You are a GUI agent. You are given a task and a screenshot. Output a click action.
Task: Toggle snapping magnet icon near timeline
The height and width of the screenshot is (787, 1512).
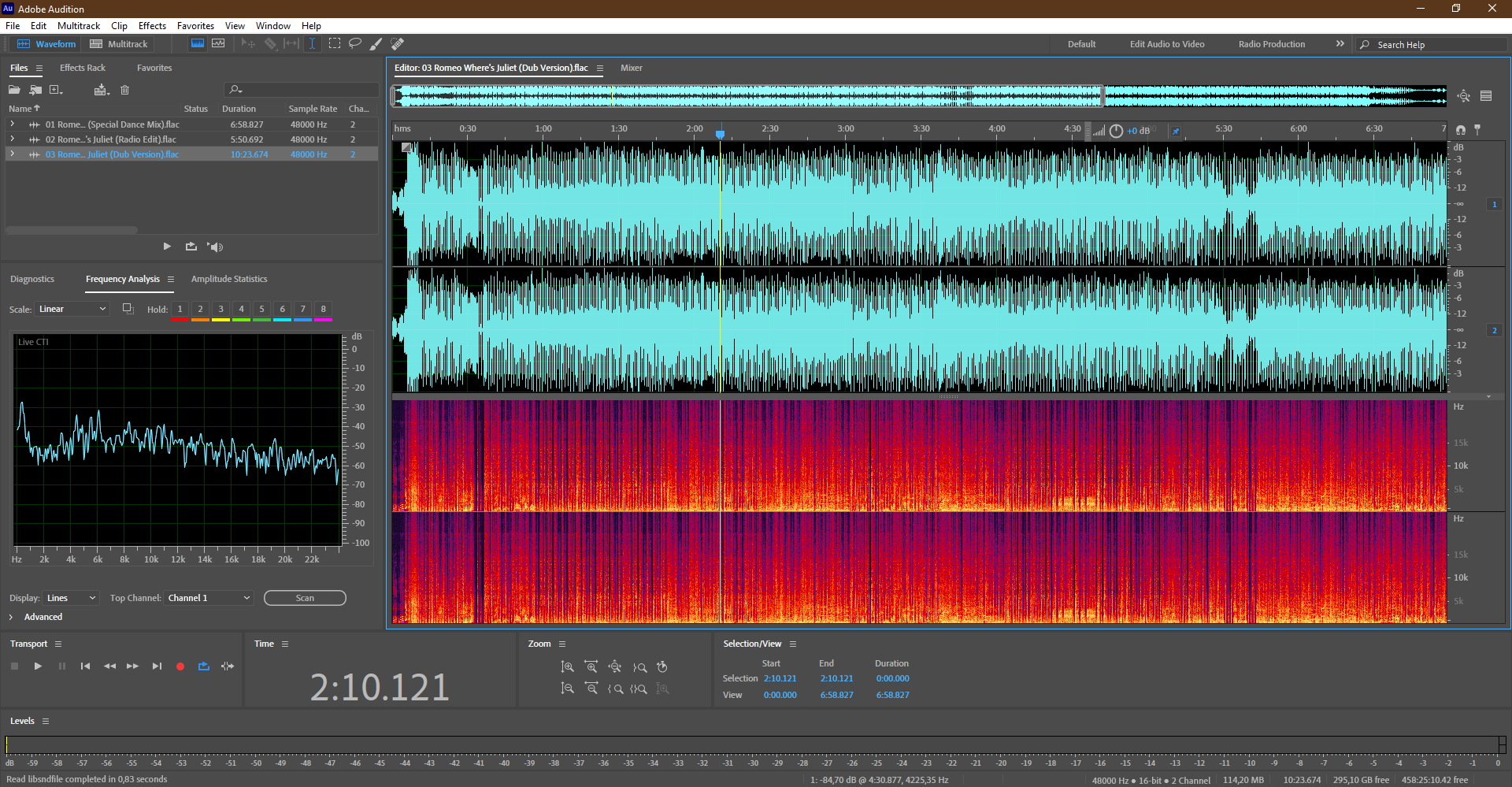[1461, 130]
